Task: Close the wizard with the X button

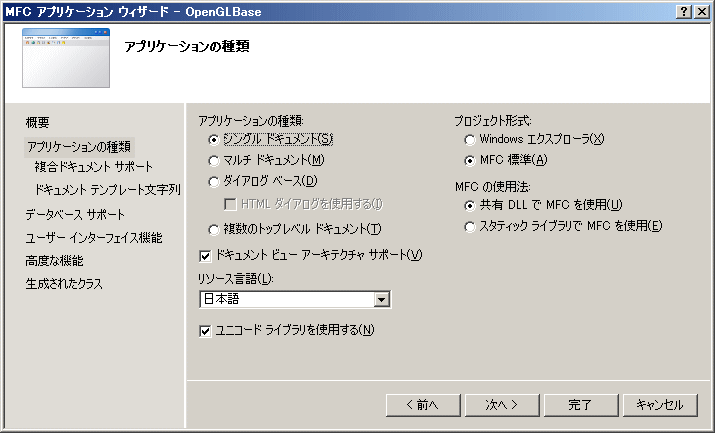Action: click(x=701, y=11)
